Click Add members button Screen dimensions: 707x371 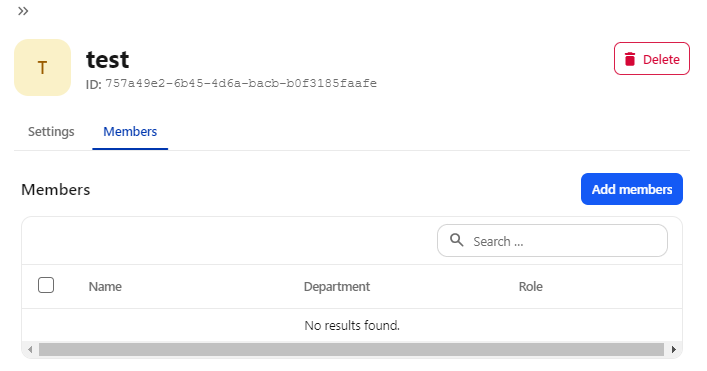point(632,189)
